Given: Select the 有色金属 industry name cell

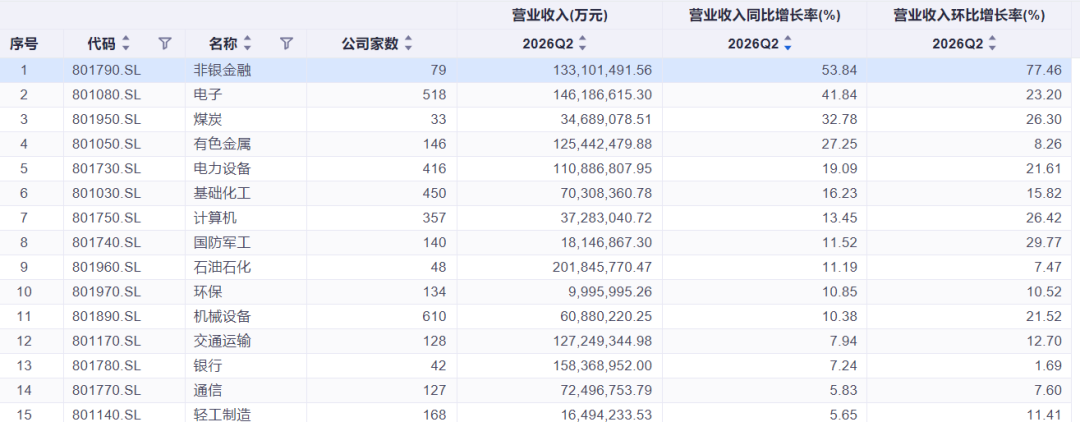Looking at the screenshot, I should pos(222,144).
